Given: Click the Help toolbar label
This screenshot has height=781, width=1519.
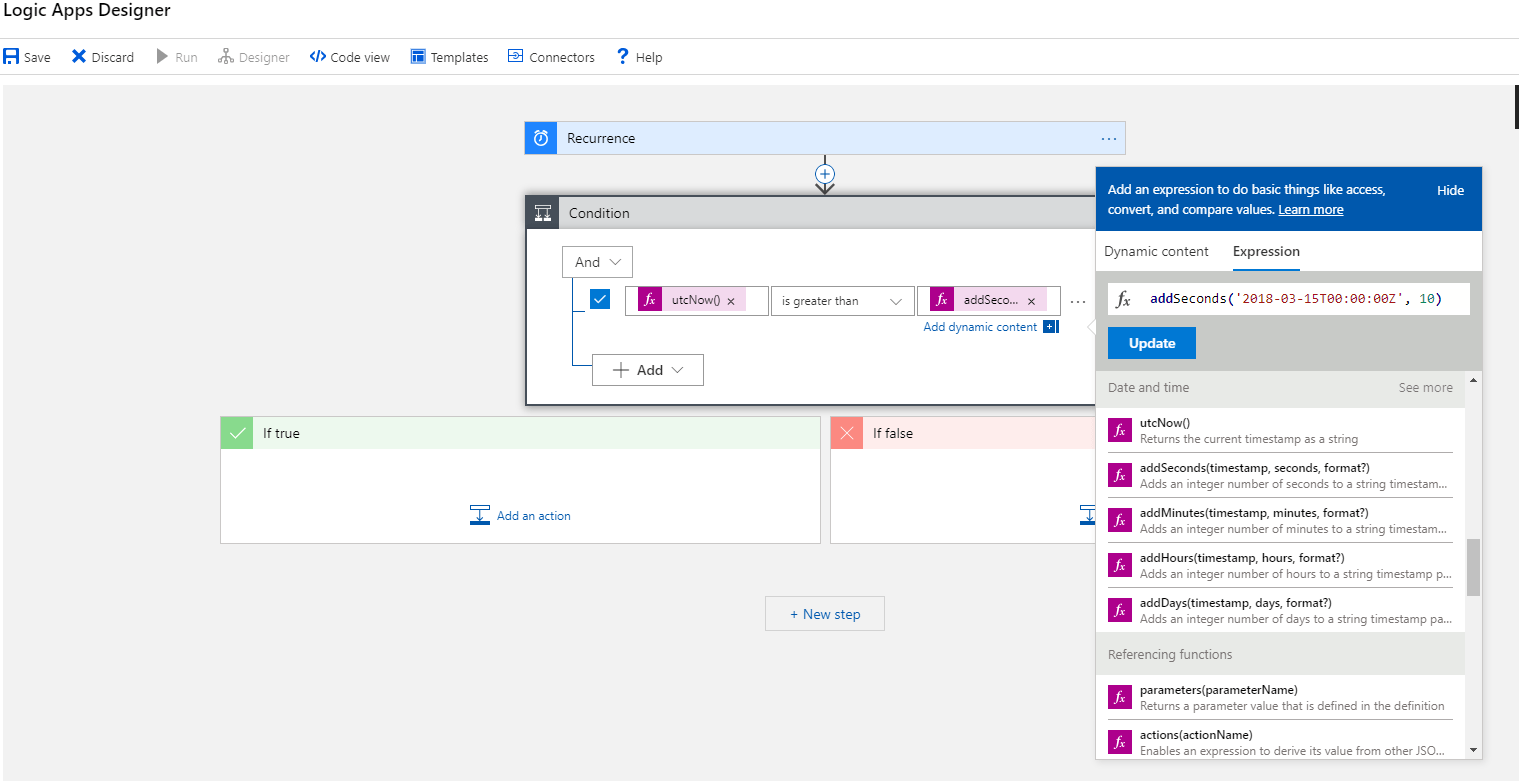Looking at the screenshot, I should coord(649,58).
